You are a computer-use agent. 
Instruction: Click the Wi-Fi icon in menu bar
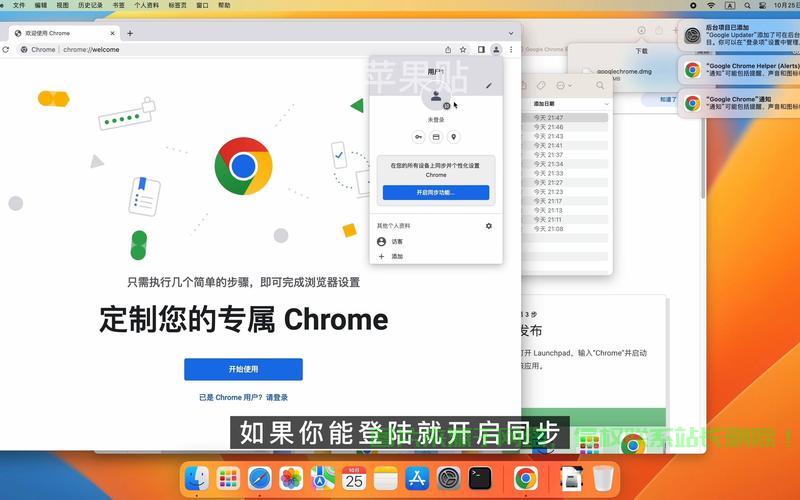(711, 5)
